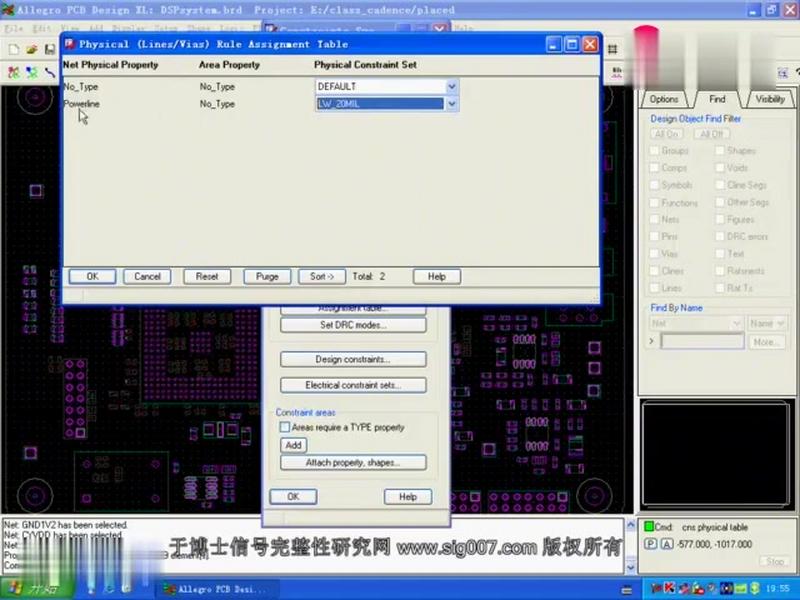Click the Save drawing icon
Screen dimensions: 800x600
click(50, 49)
